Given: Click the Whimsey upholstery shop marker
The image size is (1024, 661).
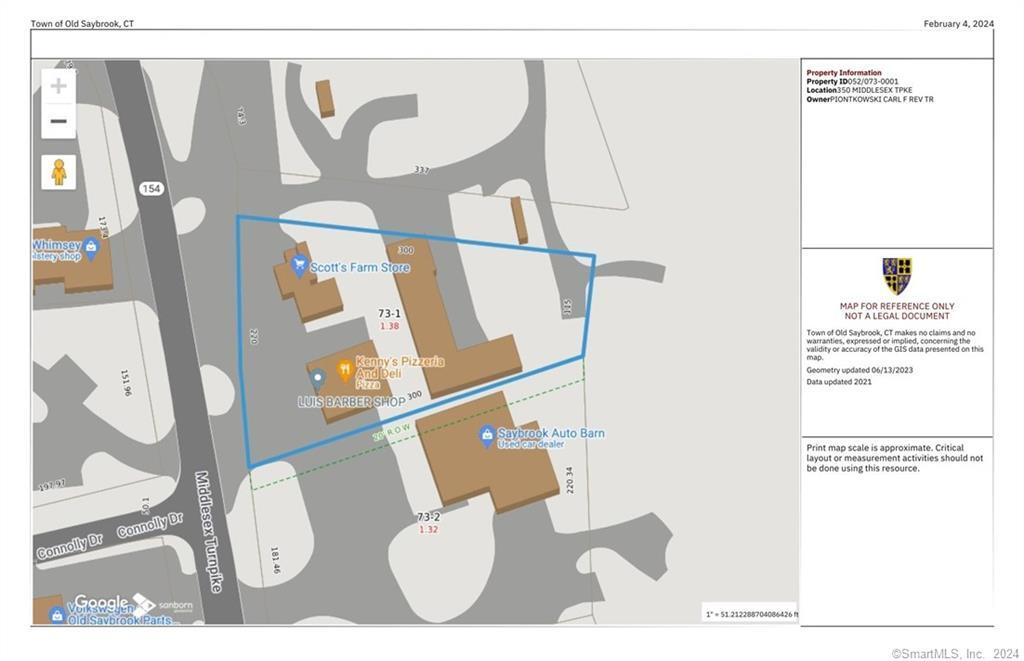Looking at the screenshot, I should [x=91, y=249].
